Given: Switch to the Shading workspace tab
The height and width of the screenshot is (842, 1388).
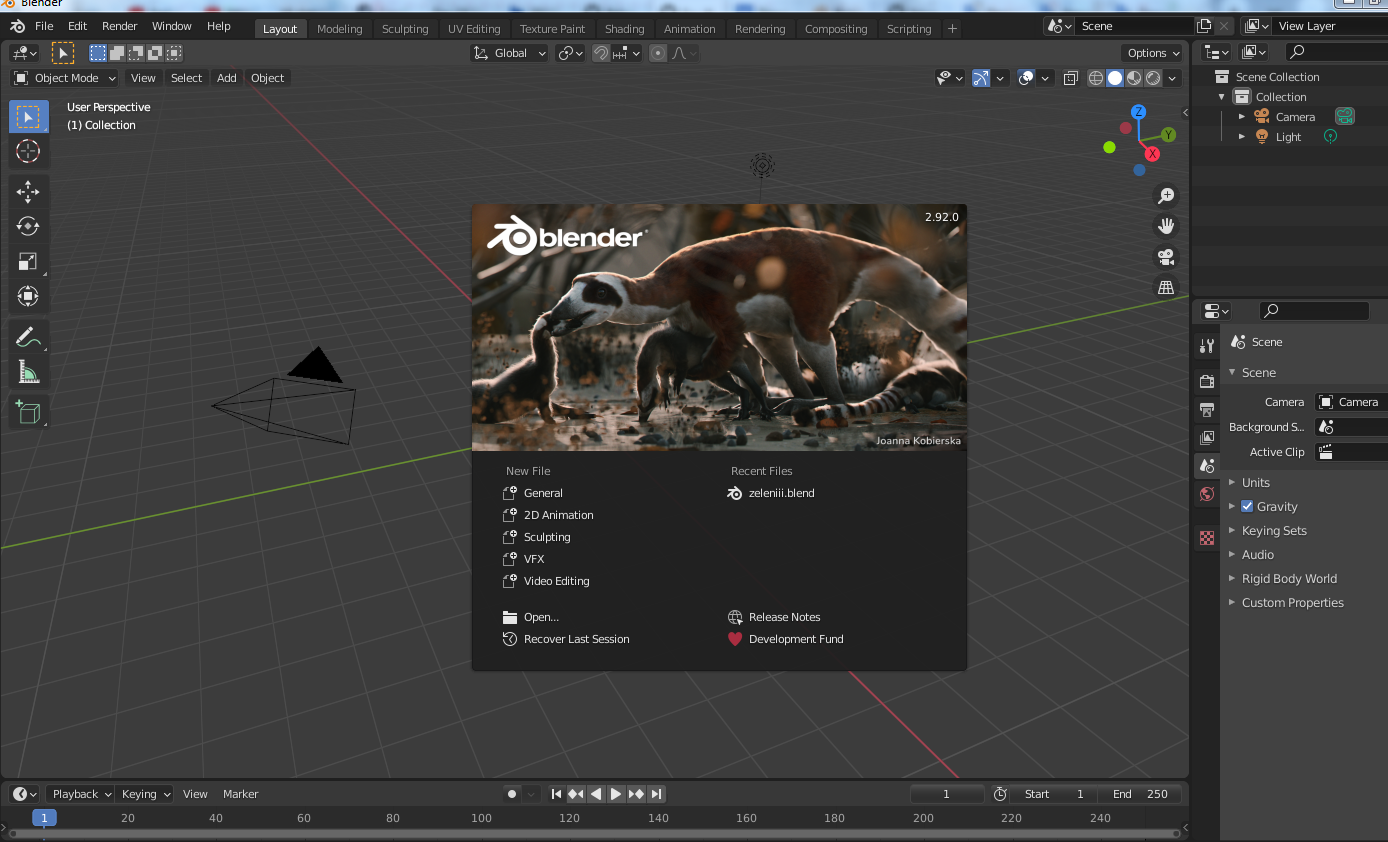Looking at the screenshot, I should 624,29.
